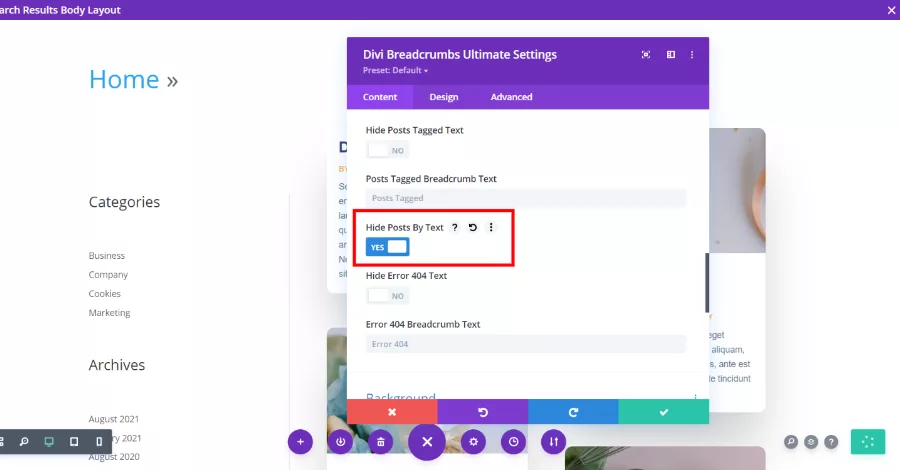Toggle Hide Posts Tagged Text switch
Image resolution: width=900 pixels, height=470 pixels.
pyautogui.click(x=387, y=150)
